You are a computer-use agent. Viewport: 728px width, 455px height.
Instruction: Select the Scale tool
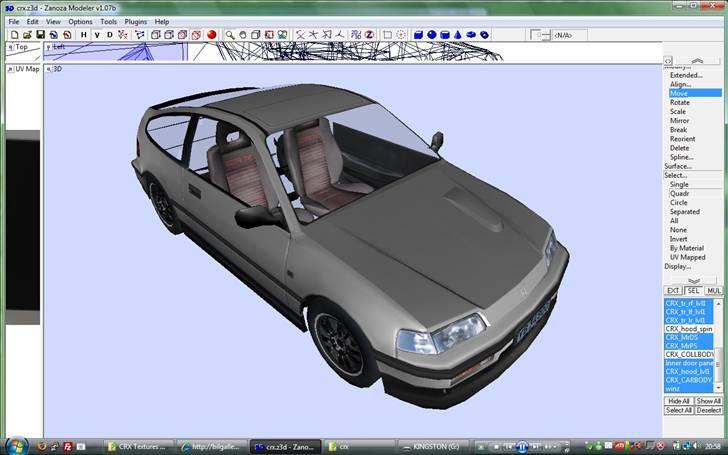pos(678,111)
